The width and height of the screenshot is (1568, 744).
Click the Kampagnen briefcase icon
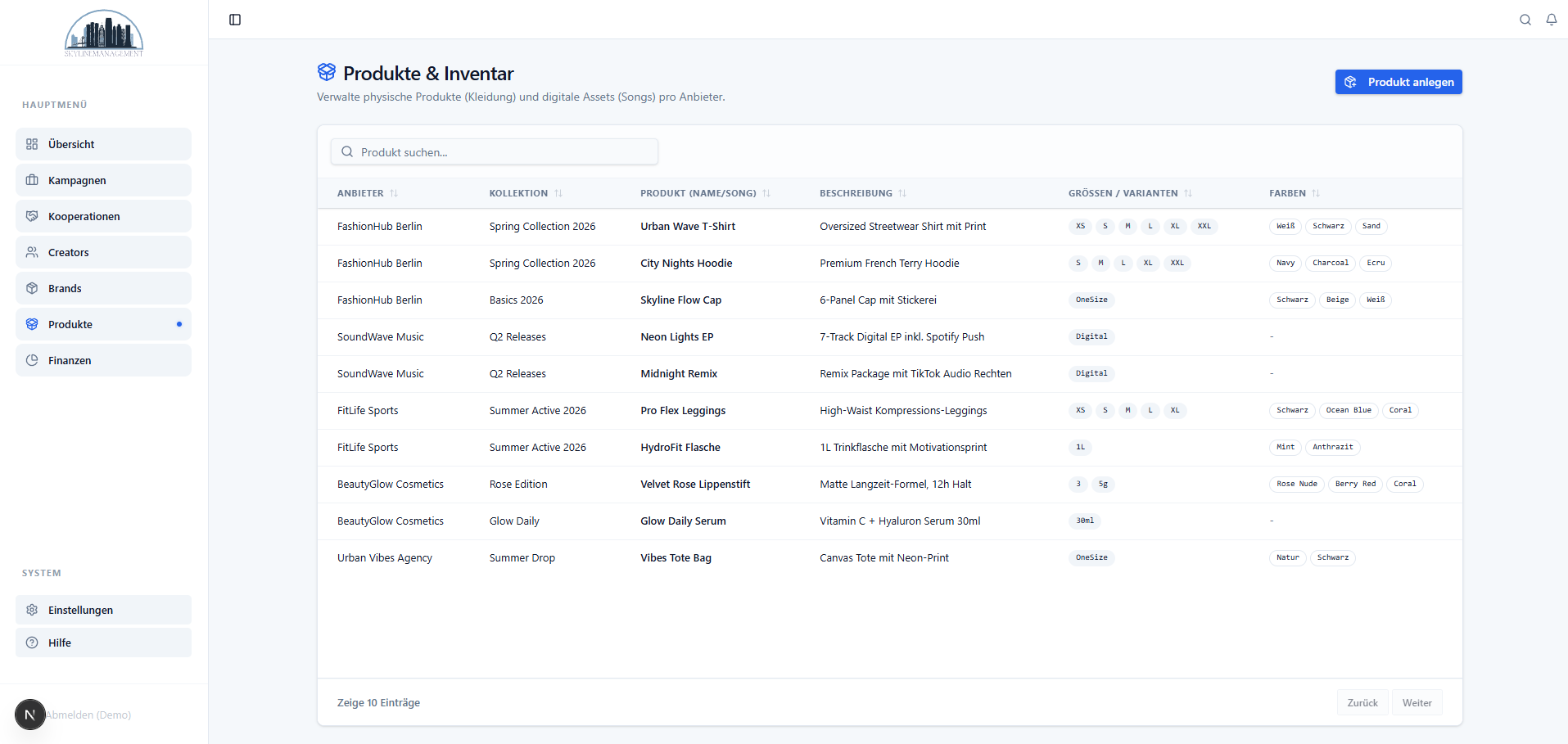coord(31,180)
